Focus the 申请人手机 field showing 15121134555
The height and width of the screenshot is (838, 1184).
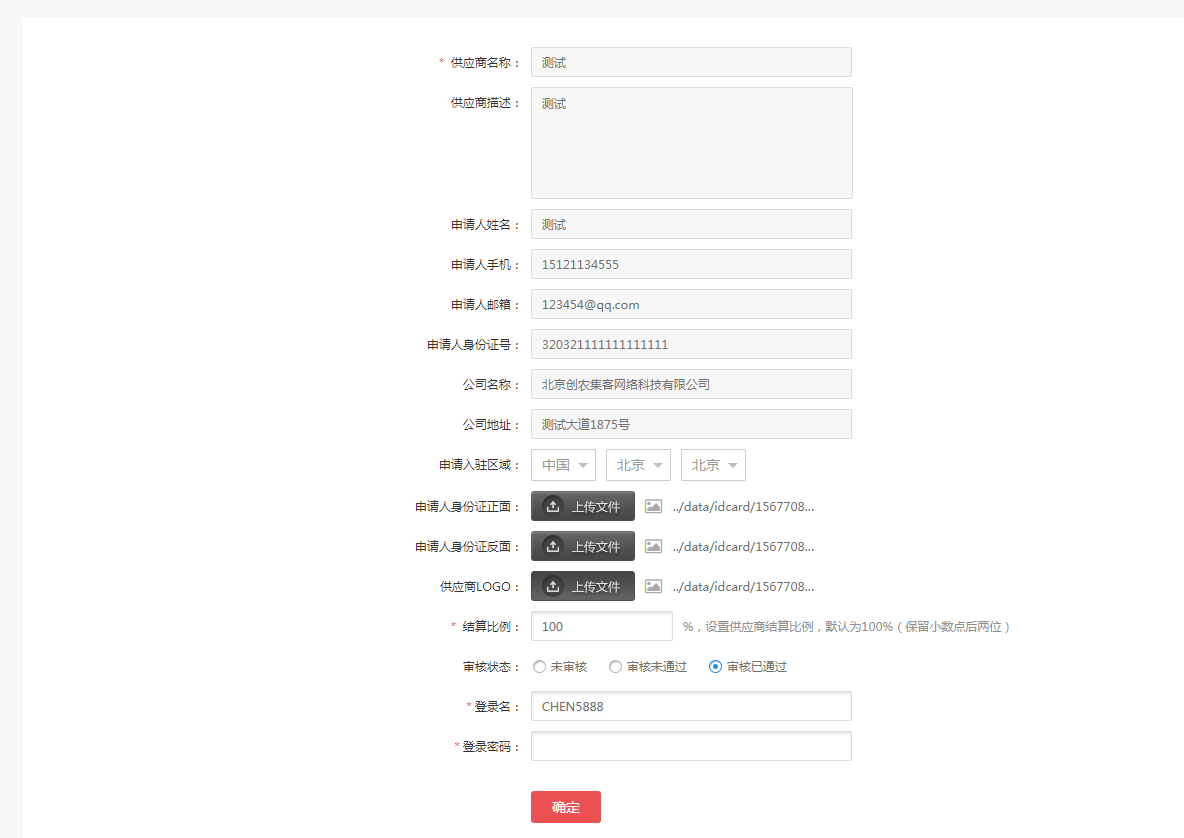(x=691, y=264)
